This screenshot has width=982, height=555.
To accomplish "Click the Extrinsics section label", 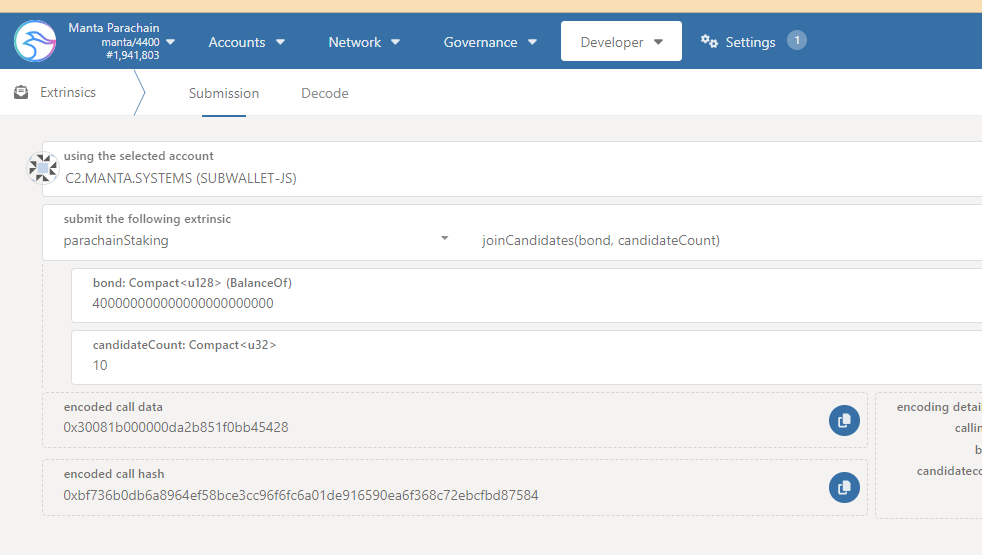I will click(x=68, y=93).
